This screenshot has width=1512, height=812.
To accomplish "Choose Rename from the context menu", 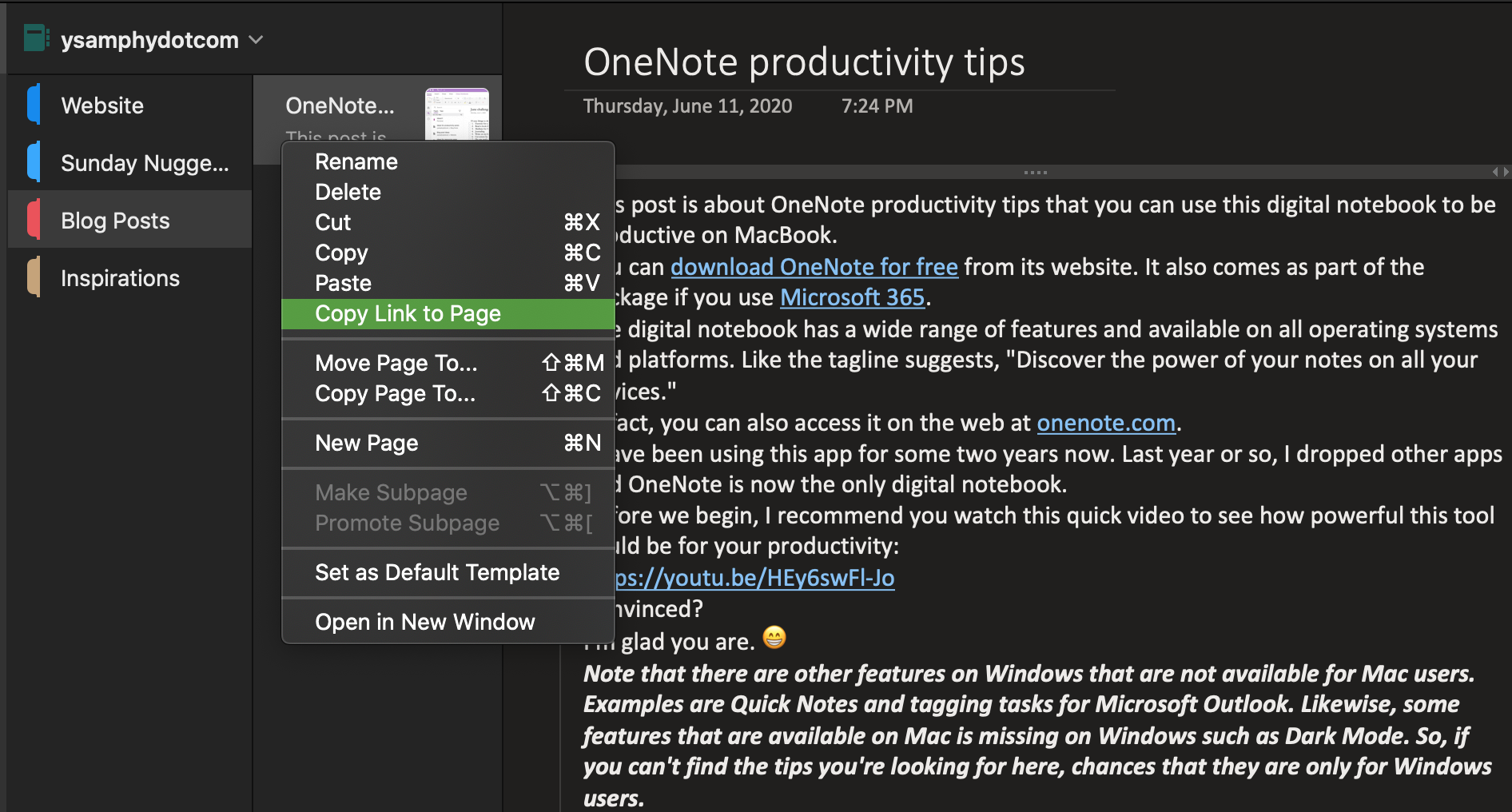I will coord(448,161).
